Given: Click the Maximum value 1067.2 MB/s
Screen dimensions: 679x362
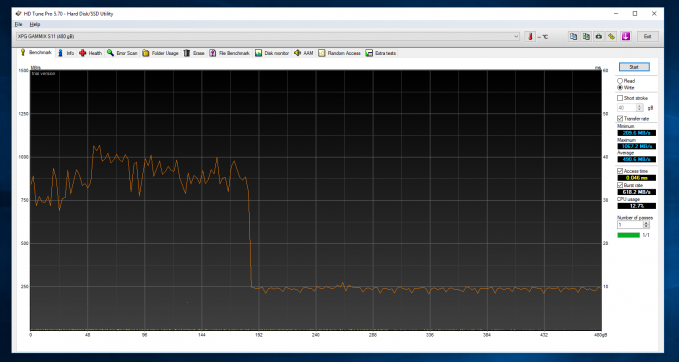Looking at the screenshot, I should click(637, 146).
